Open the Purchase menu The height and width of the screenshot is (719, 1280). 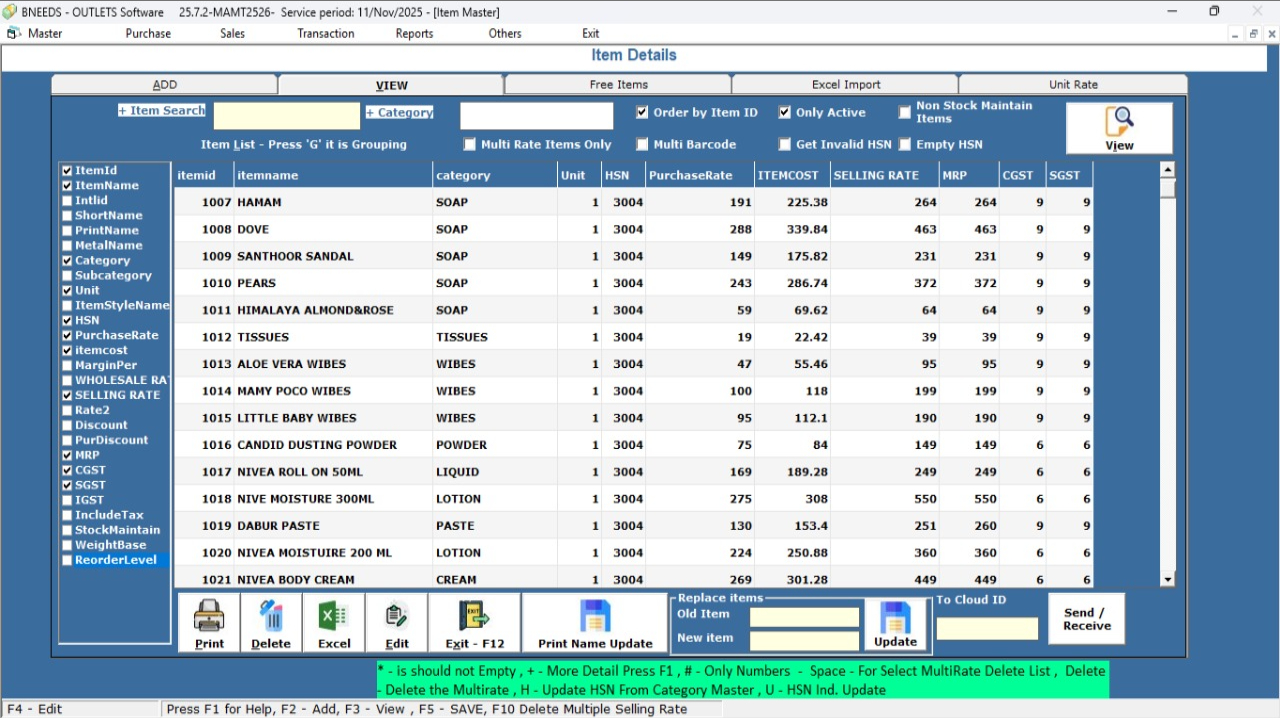pos(148,33)
